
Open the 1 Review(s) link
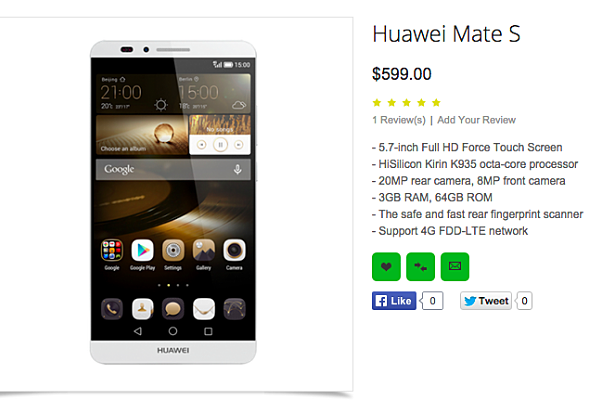click(399, 120)
